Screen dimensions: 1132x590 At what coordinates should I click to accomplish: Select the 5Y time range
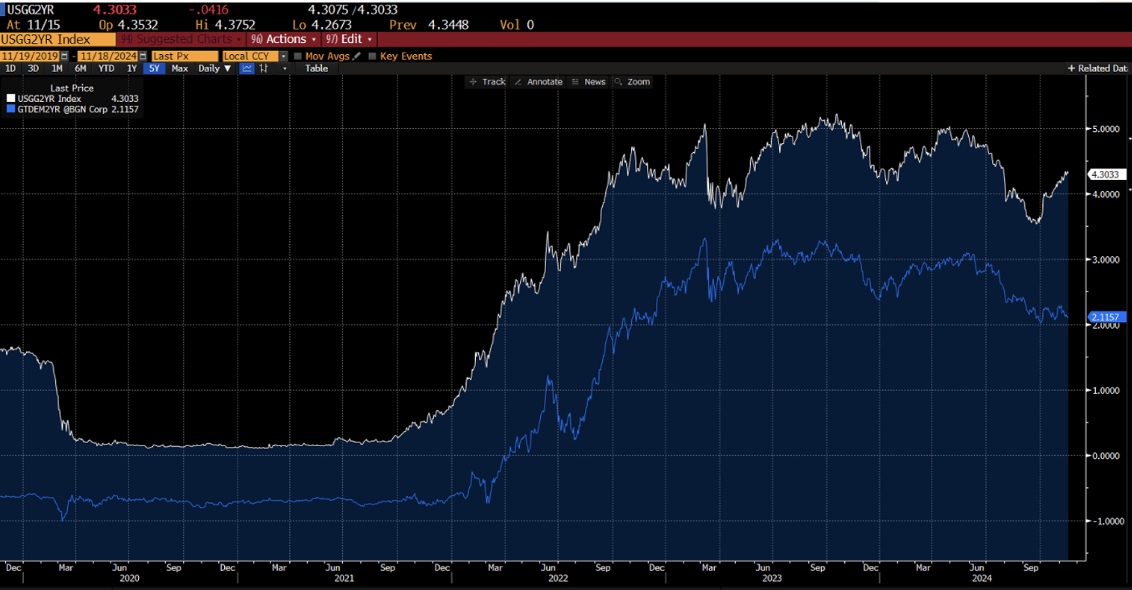click(x=154, y=69)
